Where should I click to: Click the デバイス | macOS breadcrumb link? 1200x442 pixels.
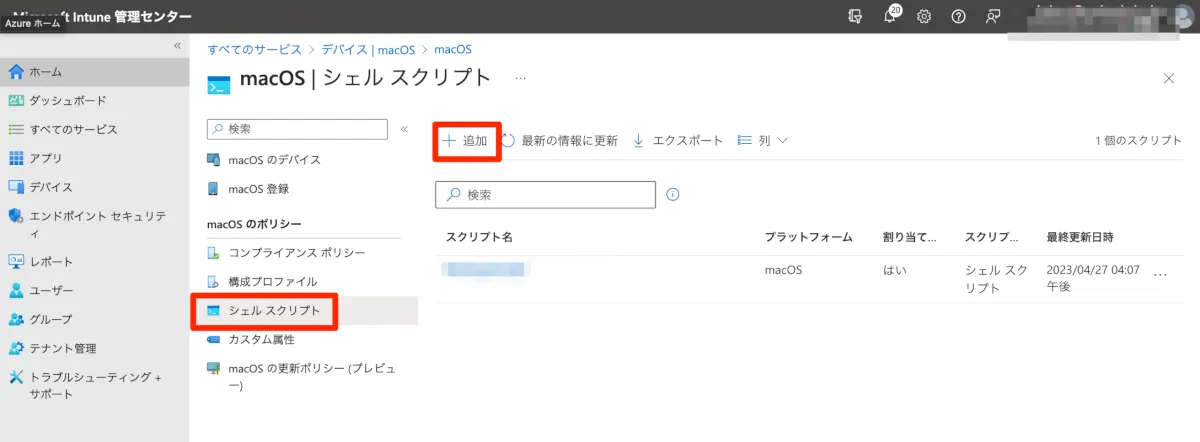[368, 49]
